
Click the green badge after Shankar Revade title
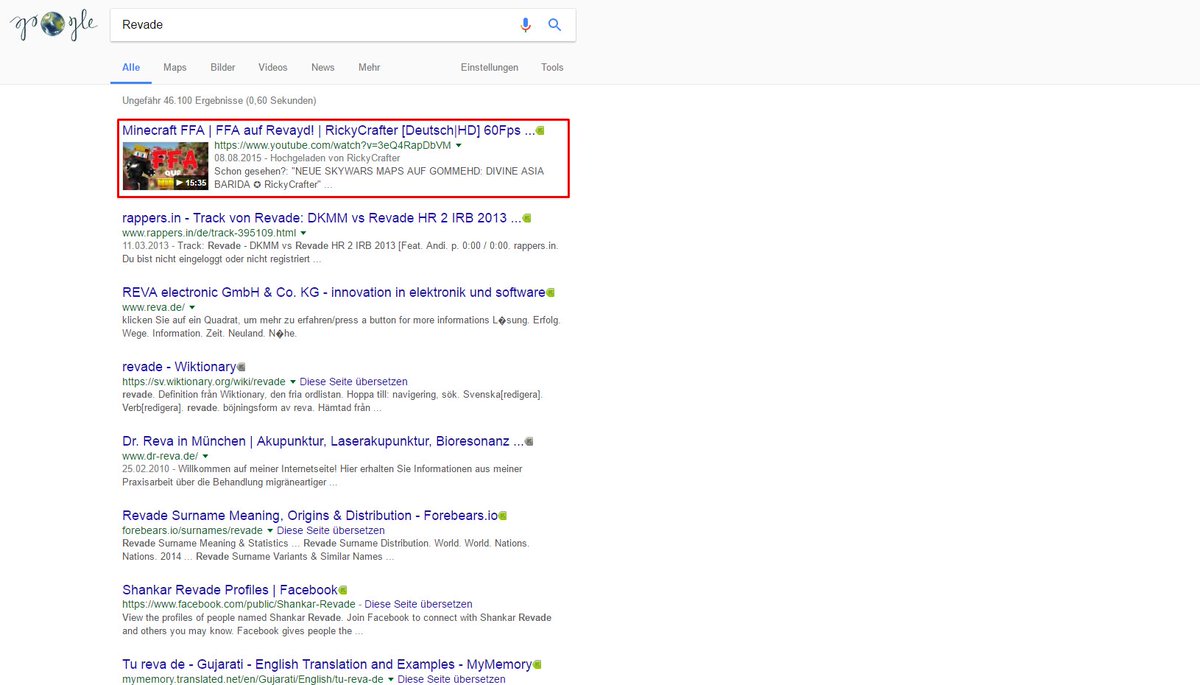coord(343,590)
